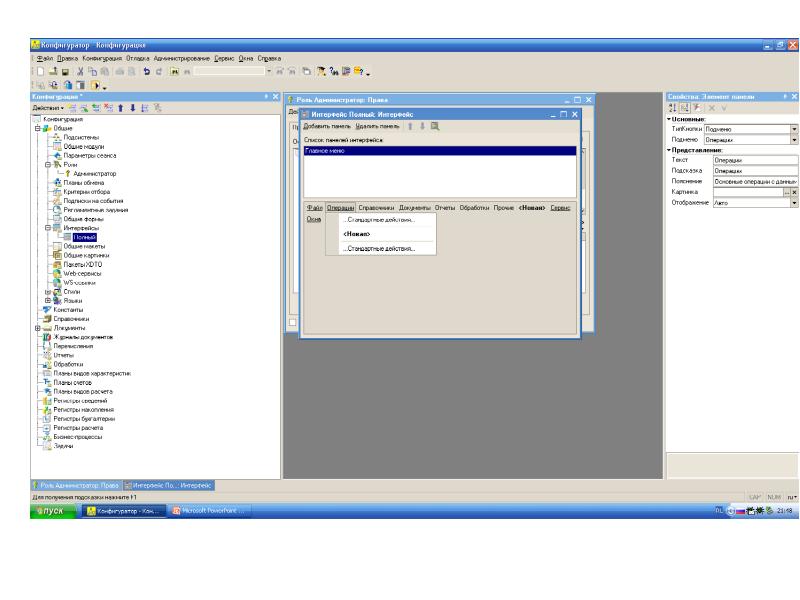Expand the Документы tree node

pyautogui.click(x=37, y=328)
